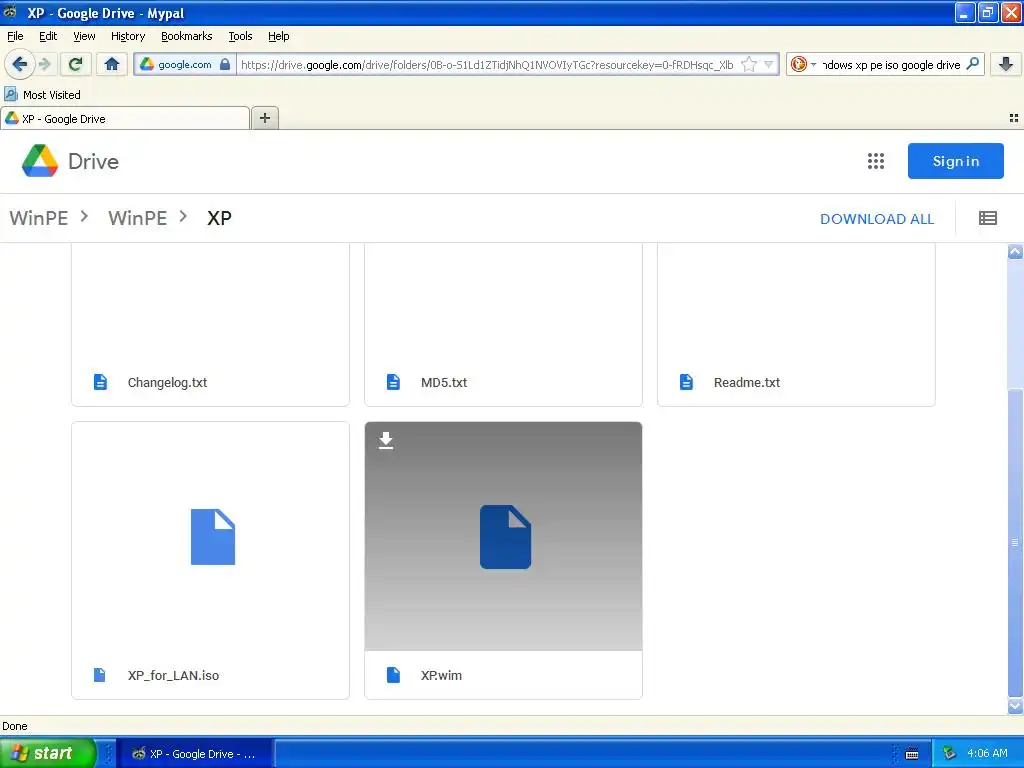Screen dimensions: 1024x768
Task: Open Readme.txt file
Action: (746, 383)
